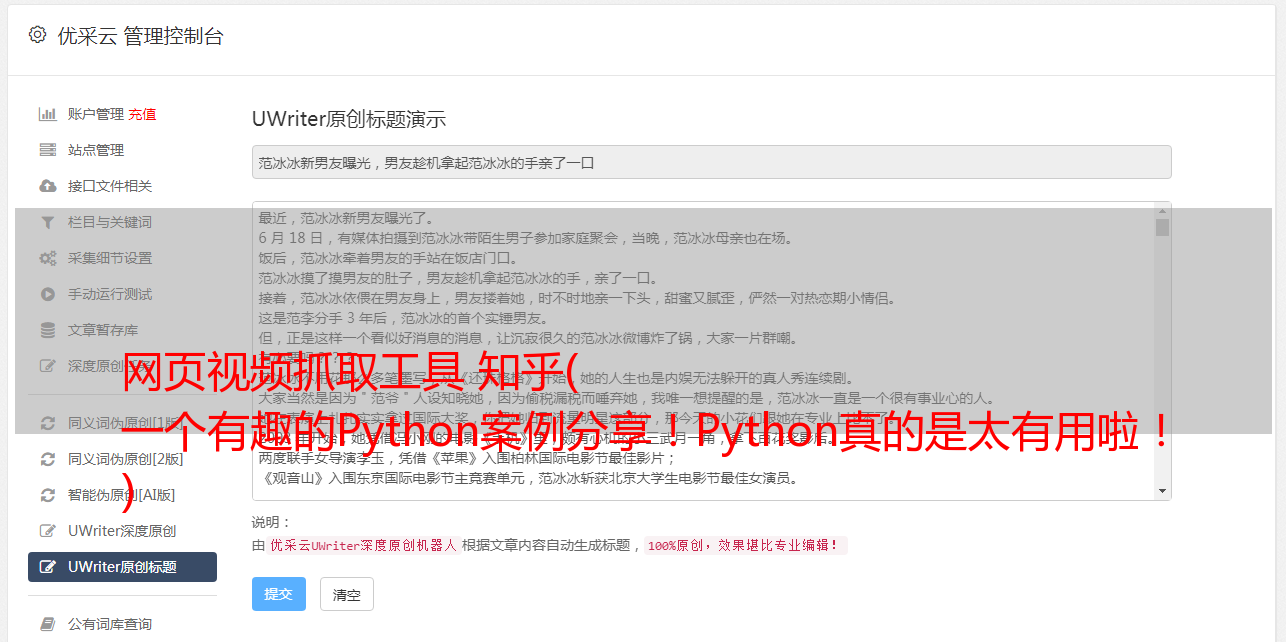Open 公有词库查询 in the sidebar
This screenshot has height=642, width=1286.
[x=110, y=624]
